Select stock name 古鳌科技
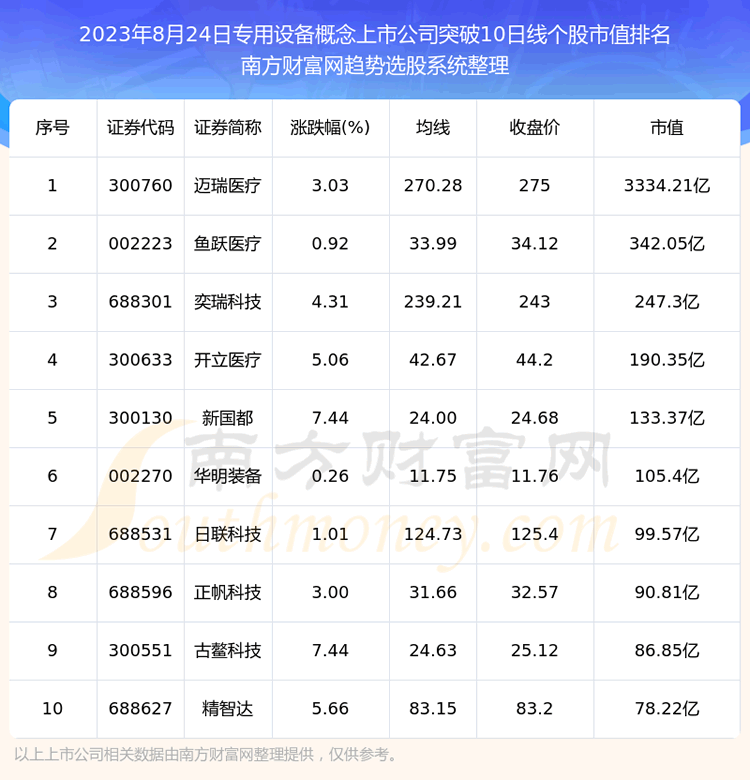 tap(228, 651)
